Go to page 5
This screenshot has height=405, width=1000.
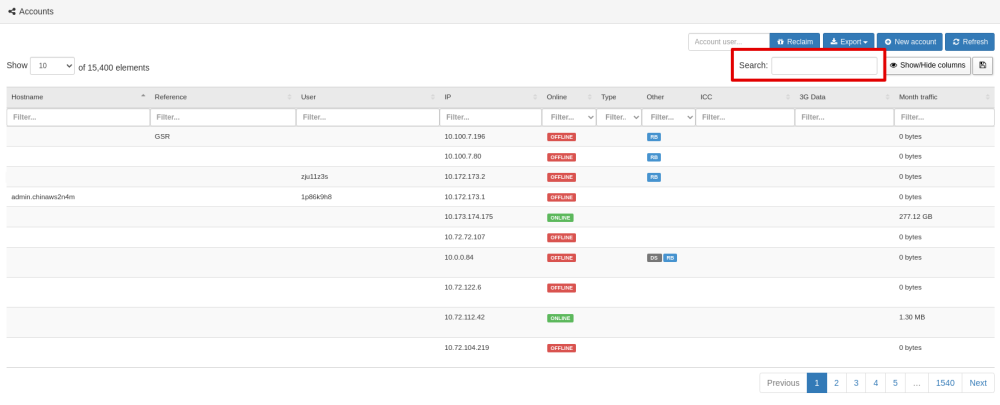895,383
